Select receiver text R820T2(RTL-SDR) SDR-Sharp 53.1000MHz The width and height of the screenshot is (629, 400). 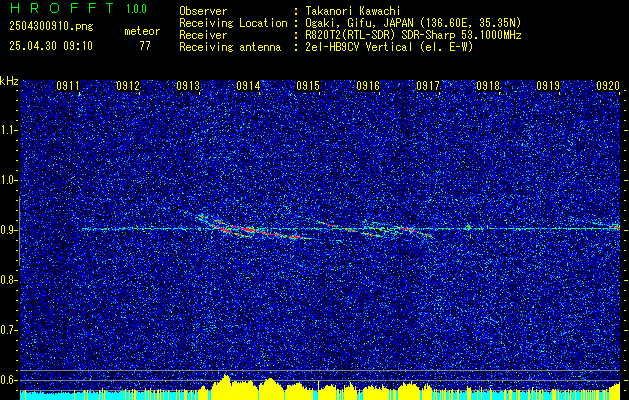tap(414, 35)
